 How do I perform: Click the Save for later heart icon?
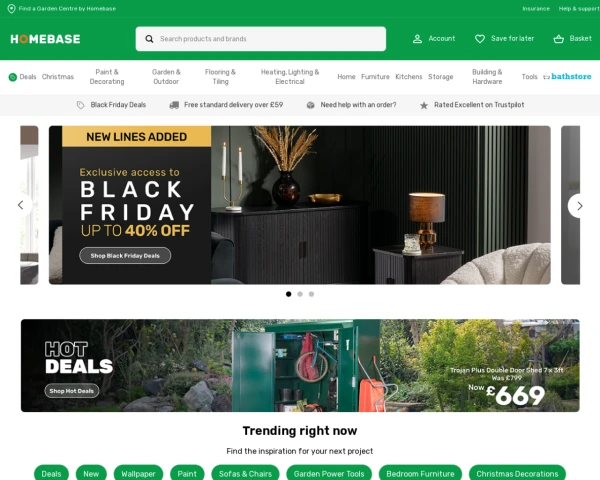tap(479, 39)
